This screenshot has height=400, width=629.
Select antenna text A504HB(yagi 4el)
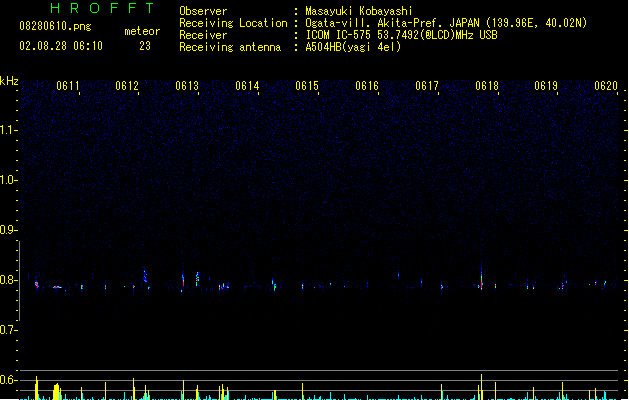[x=353, y=47]
